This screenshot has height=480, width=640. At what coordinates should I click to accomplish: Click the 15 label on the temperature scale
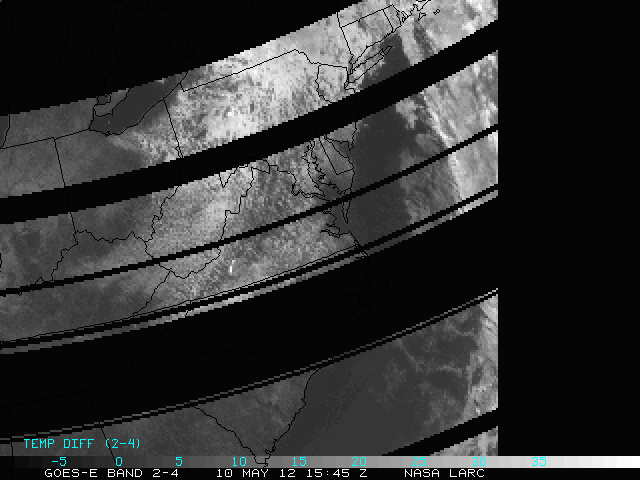298,461
